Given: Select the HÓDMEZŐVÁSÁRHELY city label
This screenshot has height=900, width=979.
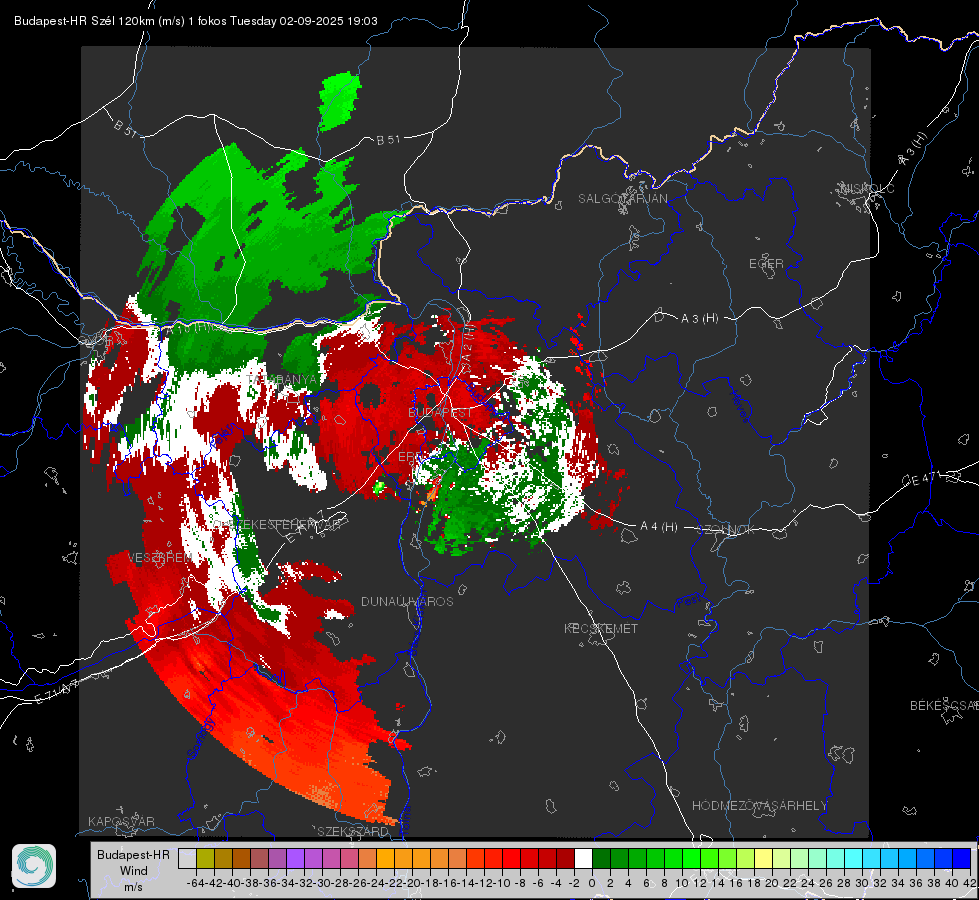Looking at the screenshot, I should coord(759,806).
